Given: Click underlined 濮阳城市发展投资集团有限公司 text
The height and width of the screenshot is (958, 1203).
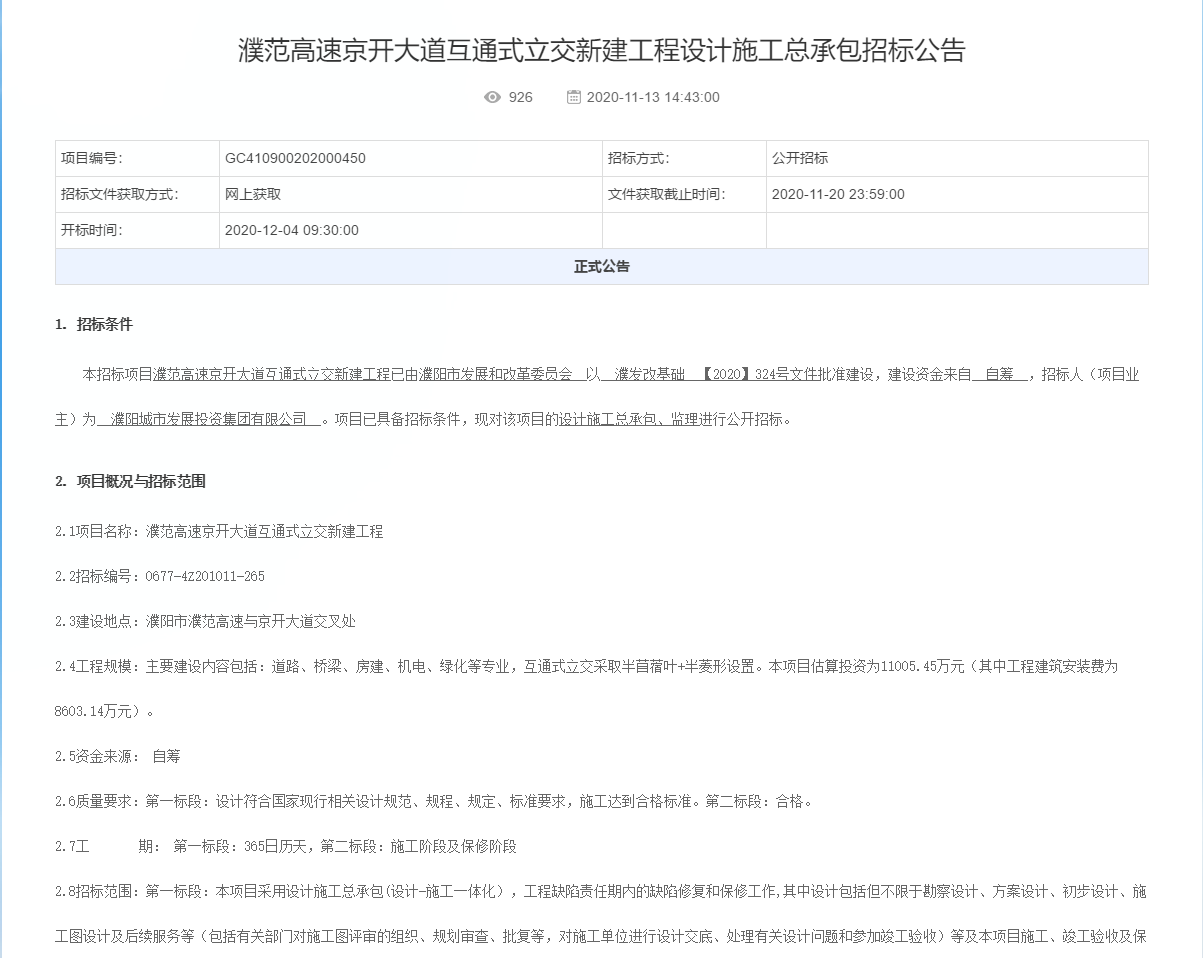Looking at the screenshot, I should tap(209, 420).
